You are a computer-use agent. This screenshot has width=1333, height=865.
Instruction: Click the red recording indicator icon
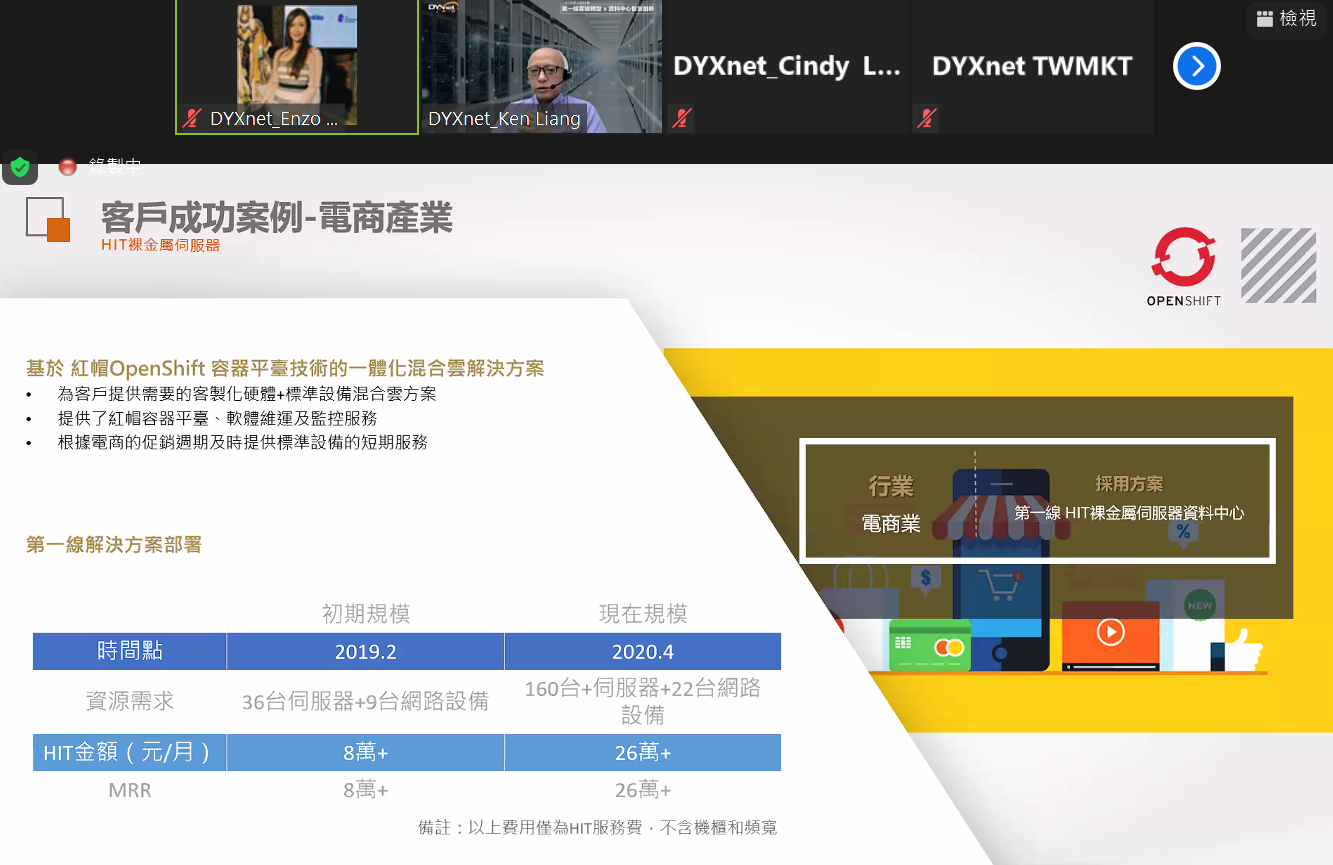click(x=67, y=167)
